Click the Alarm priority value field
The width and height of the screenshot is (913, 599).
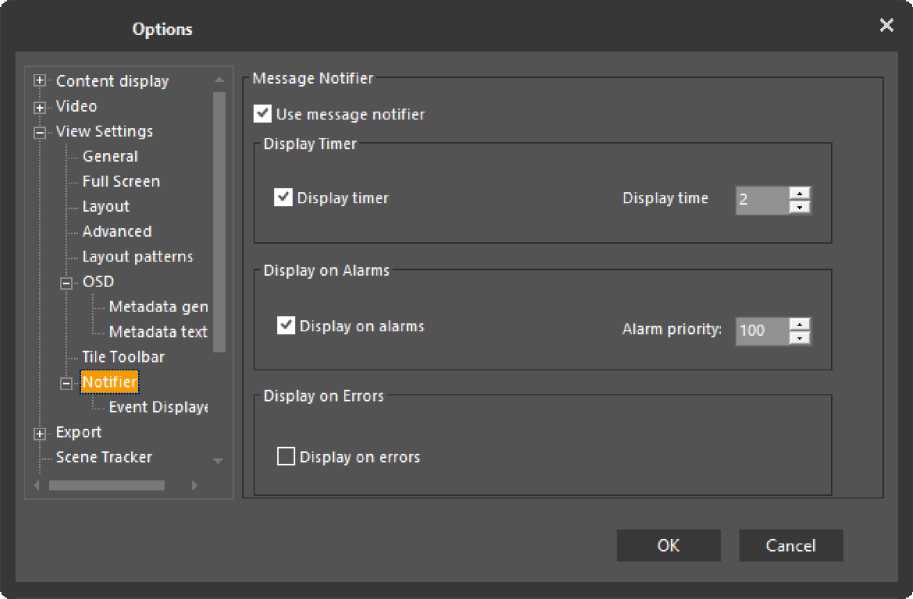[761, 330]
